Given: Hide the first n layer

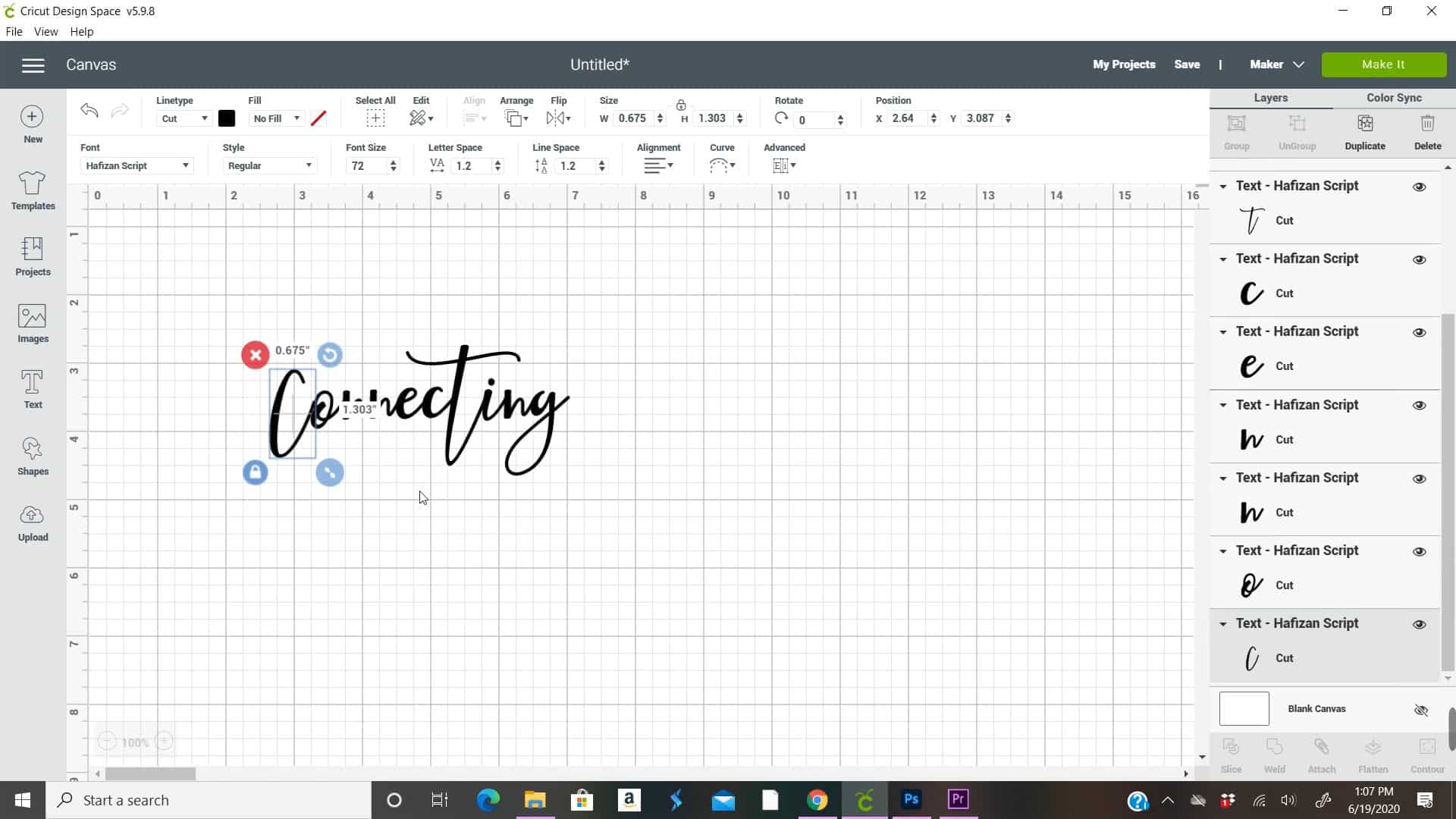Looking at the screenshot, I should tap(1419, 405).
